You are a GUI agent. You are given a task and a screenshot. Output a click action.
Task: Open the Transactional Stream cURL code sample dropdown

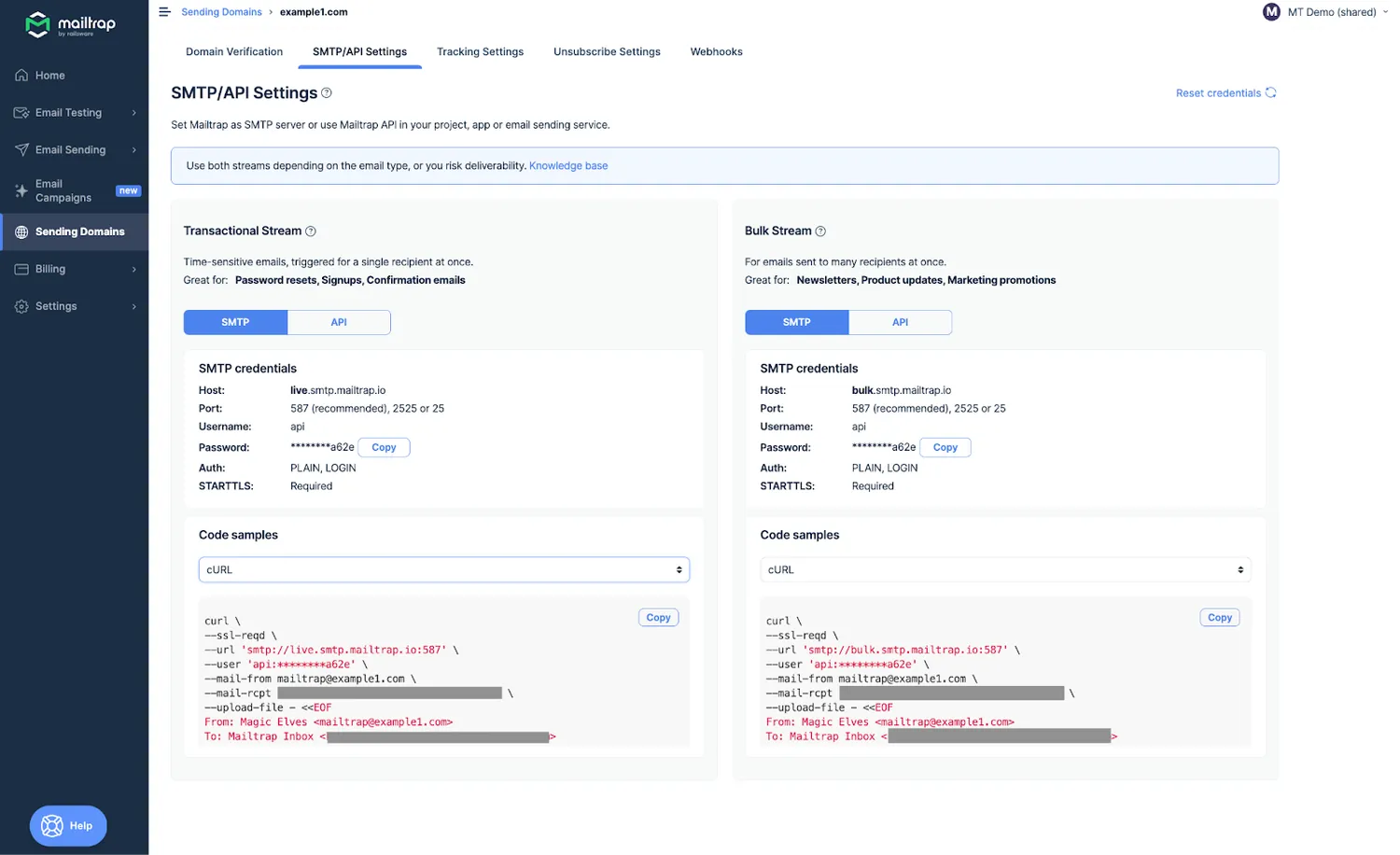[444, 570]
